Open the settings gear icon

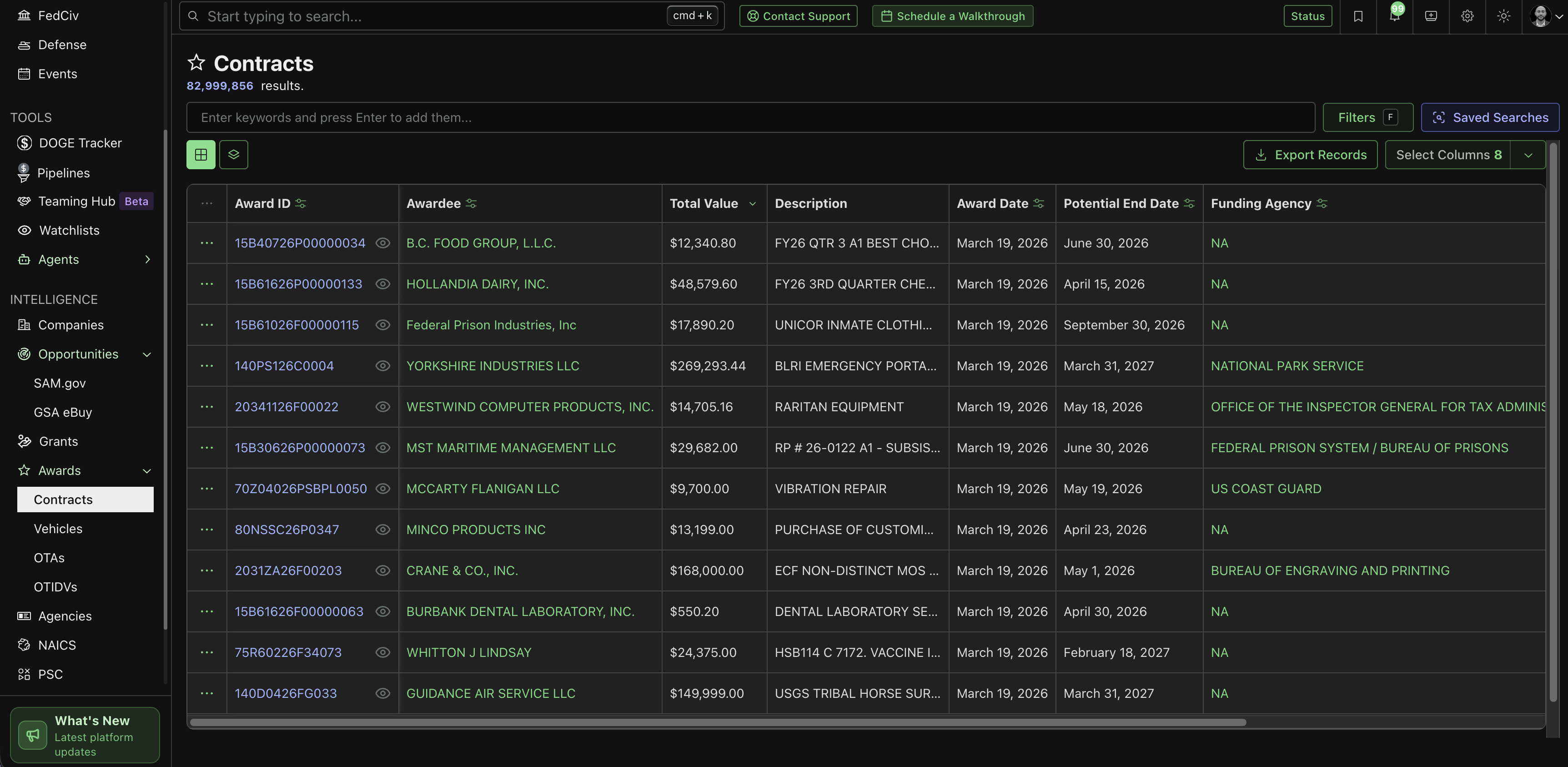(1467, 16)
